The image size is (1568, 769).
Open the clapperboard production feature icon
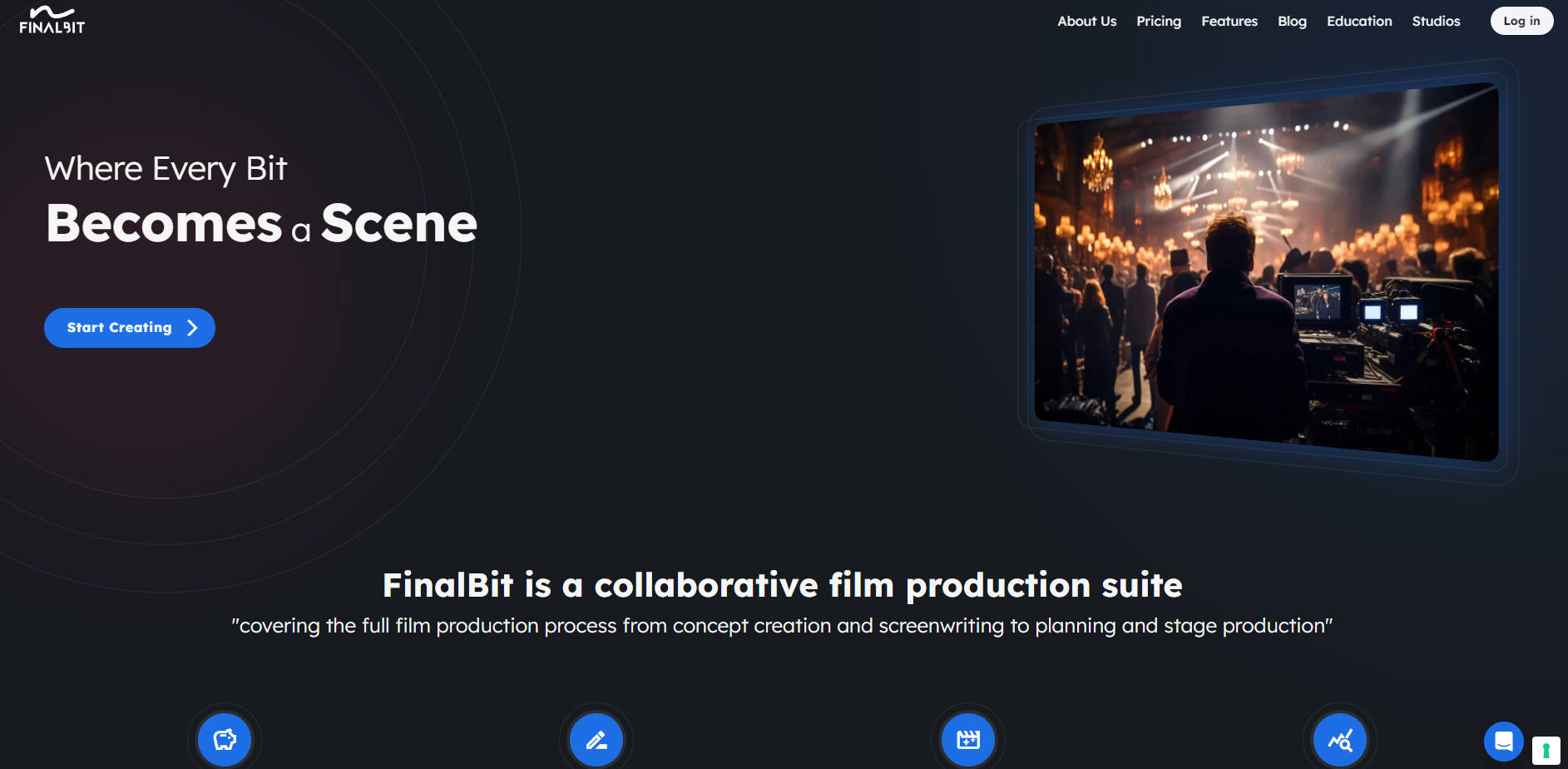[x=967, y=739]
